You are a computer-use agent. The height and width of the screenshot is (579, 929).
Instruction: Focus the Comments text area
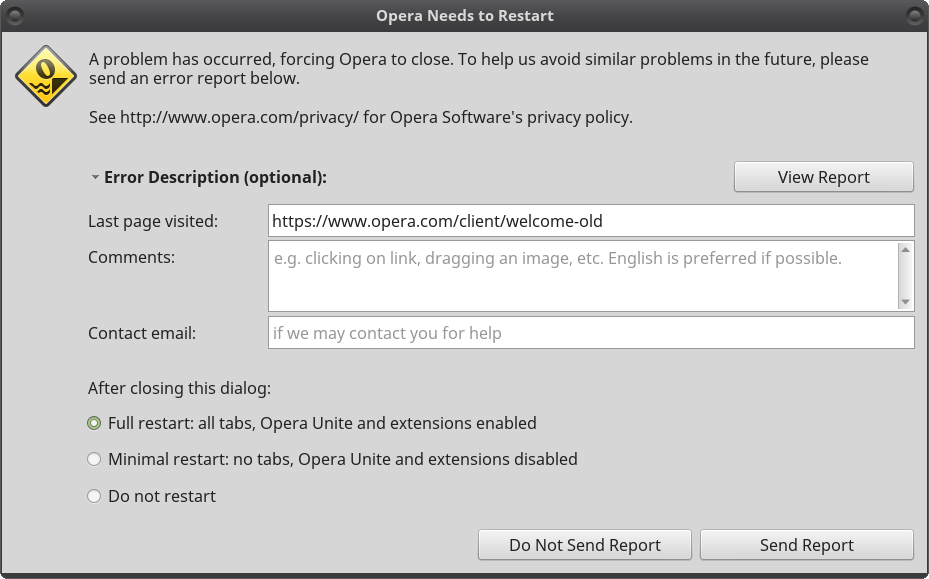583,276
